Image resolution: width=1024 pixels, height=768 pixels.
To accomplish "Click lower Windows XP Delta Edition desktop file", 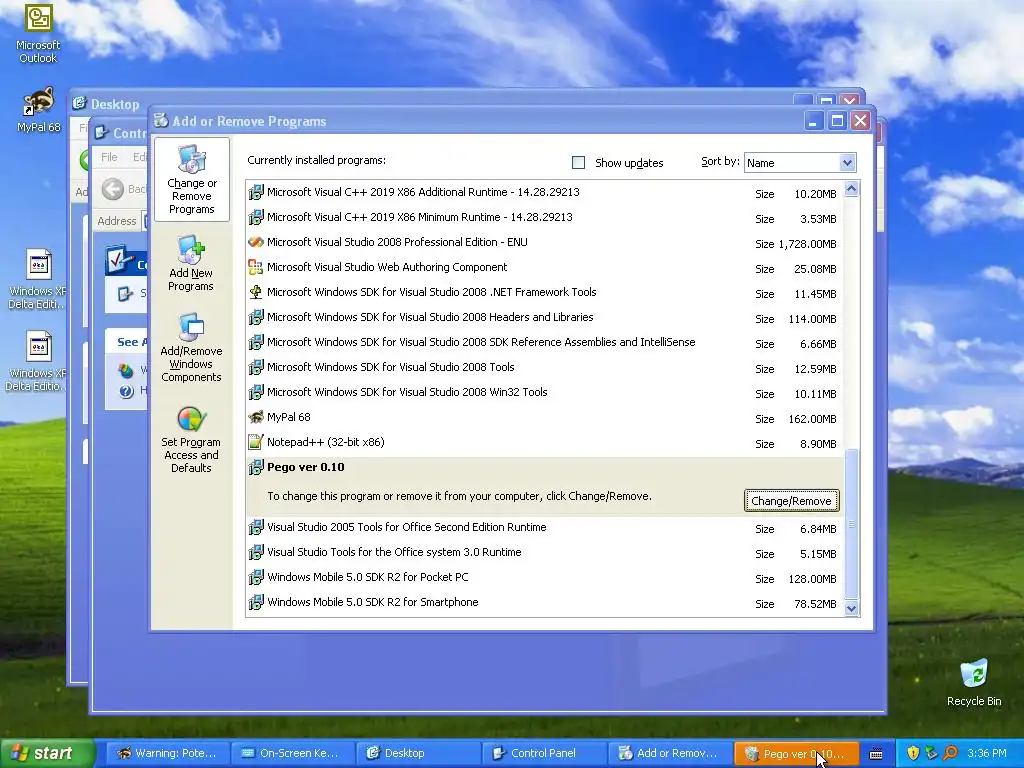I will click(38, 361).
